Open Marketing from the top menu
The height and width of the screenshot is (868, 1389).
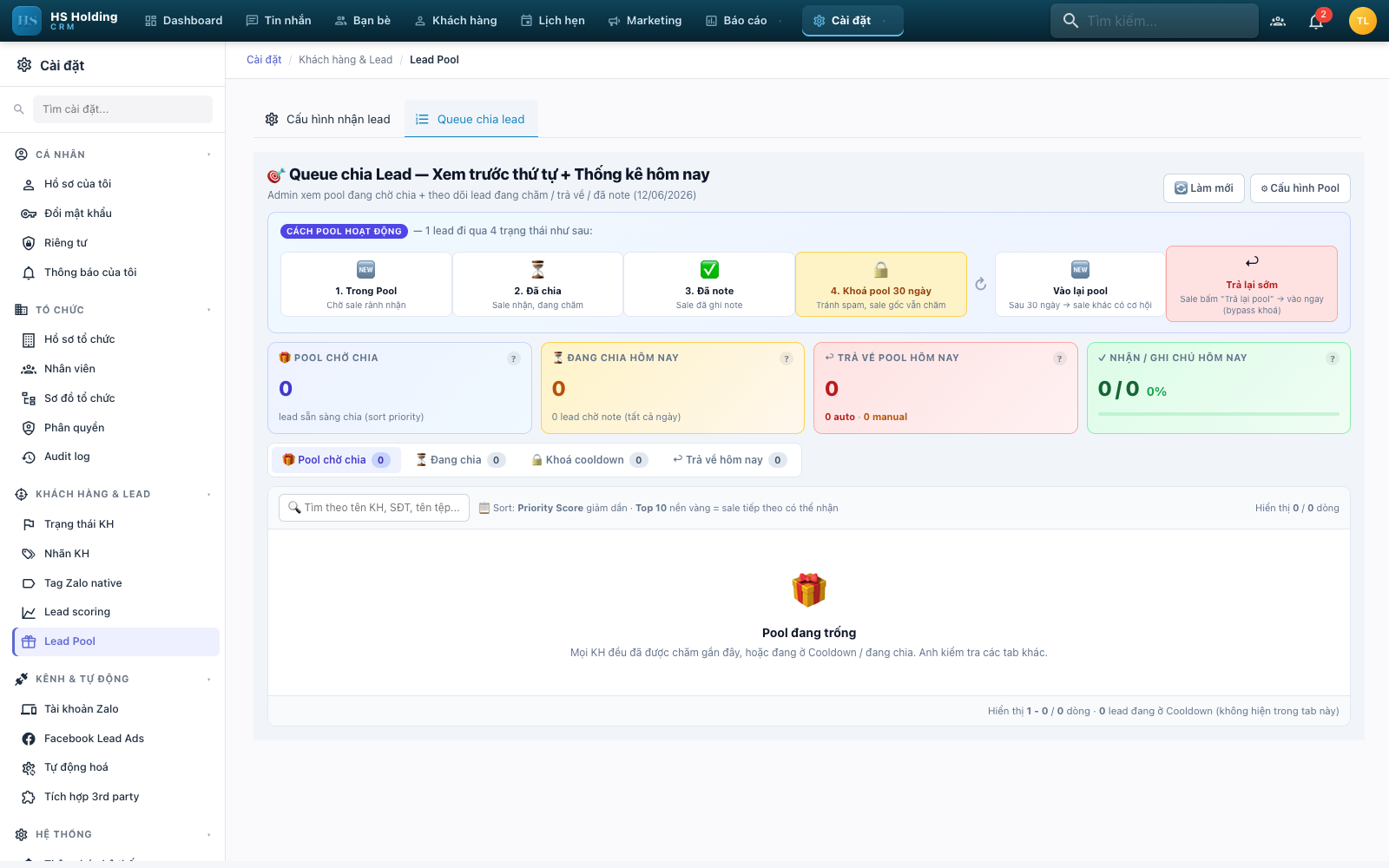(645, 21)
